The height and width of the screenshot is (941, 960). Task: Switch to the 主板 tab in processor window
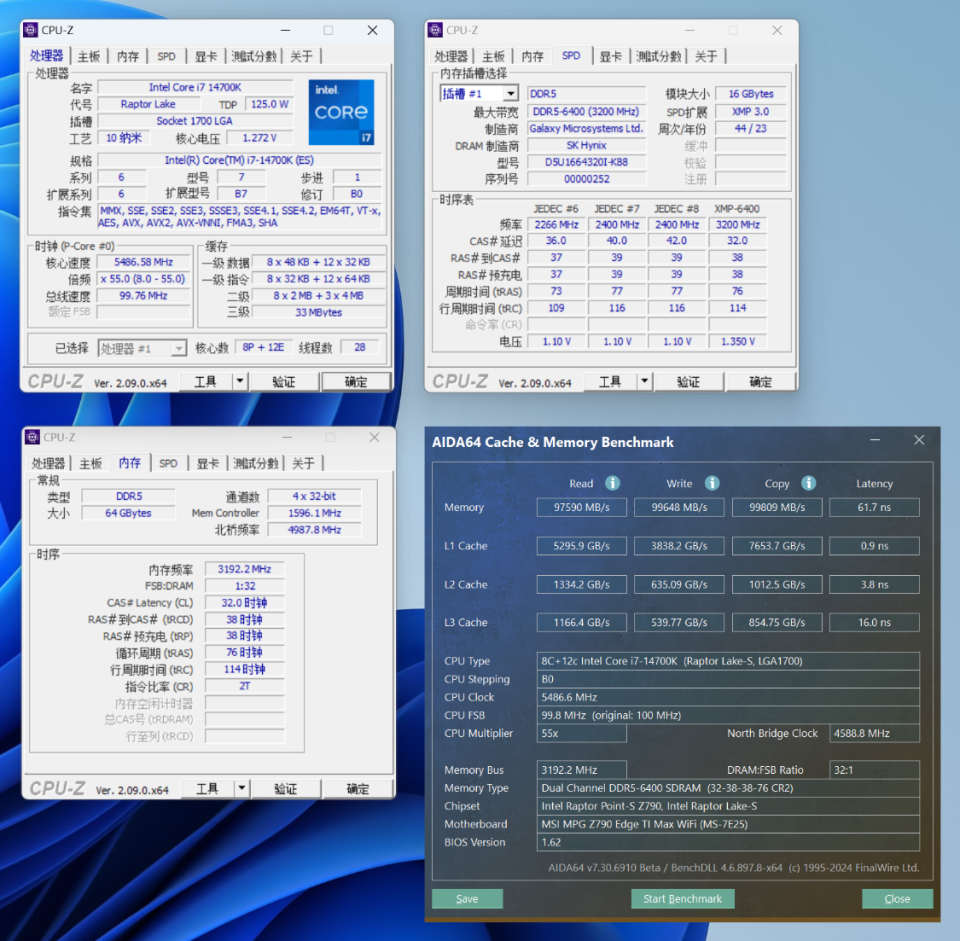89,56
